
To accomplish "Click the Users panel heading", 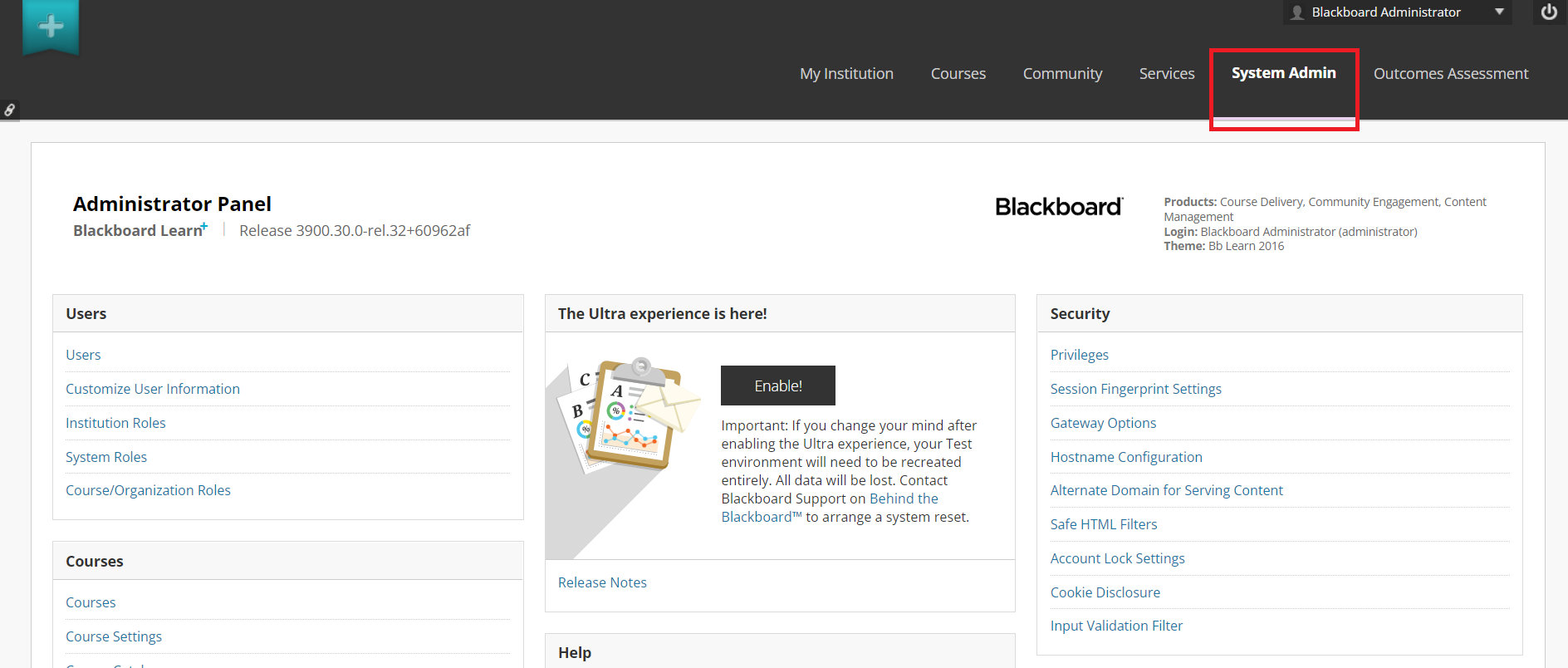I will coord(86,313).
